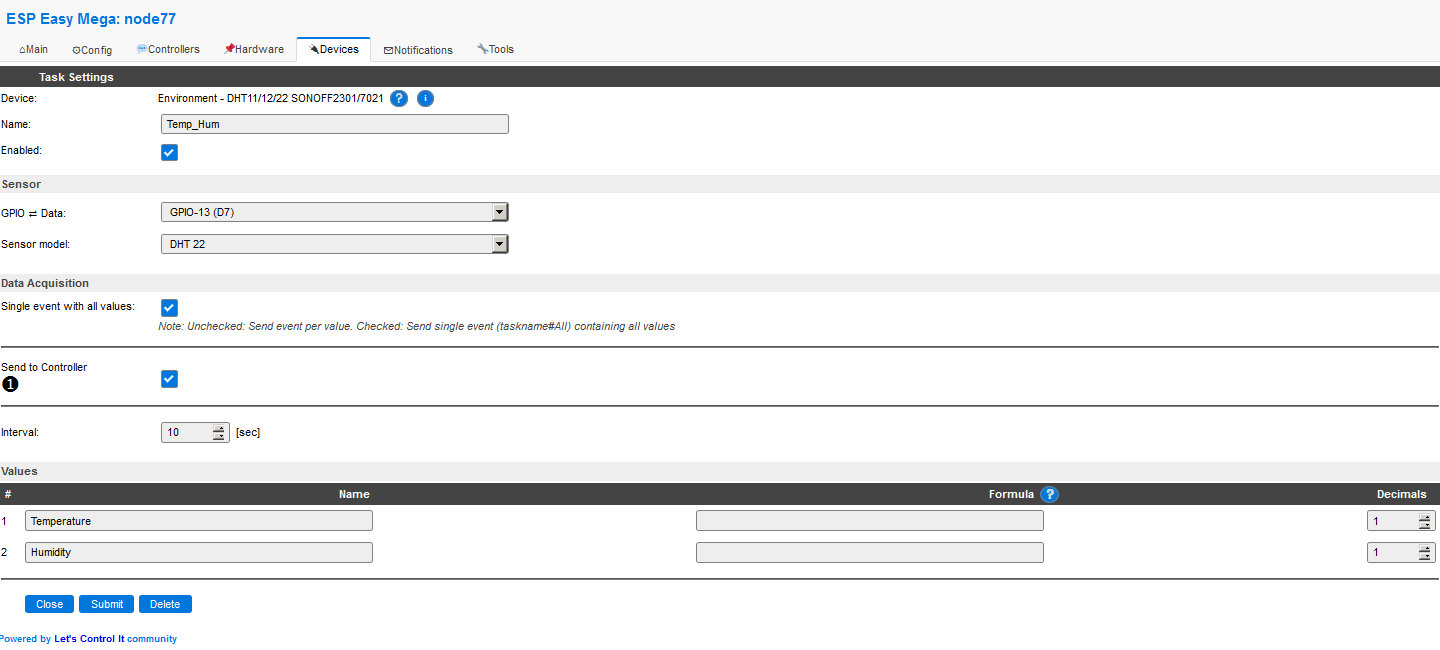Increase Humidity decimals with up arrow
The image size is (1440, 650).
pos(1424,548)
